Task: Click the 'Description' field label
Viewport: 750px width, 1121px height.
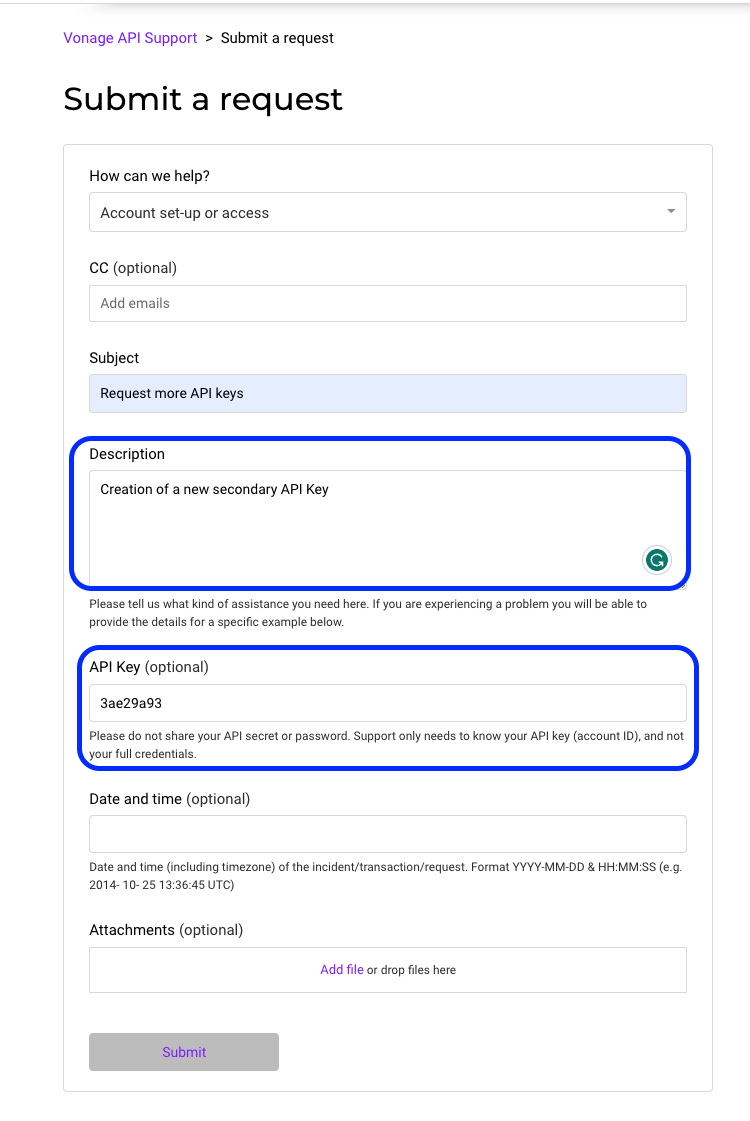Action: coord(127,454)
